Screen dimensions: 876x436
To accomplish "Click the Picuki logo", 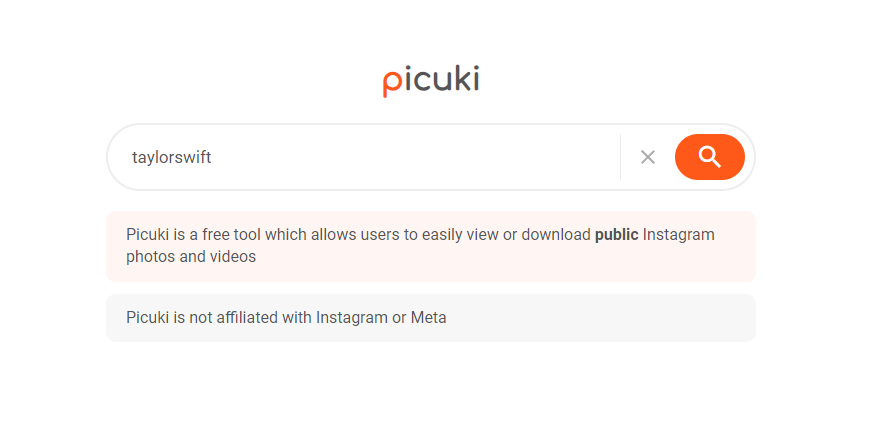I will tap(431, 81).
